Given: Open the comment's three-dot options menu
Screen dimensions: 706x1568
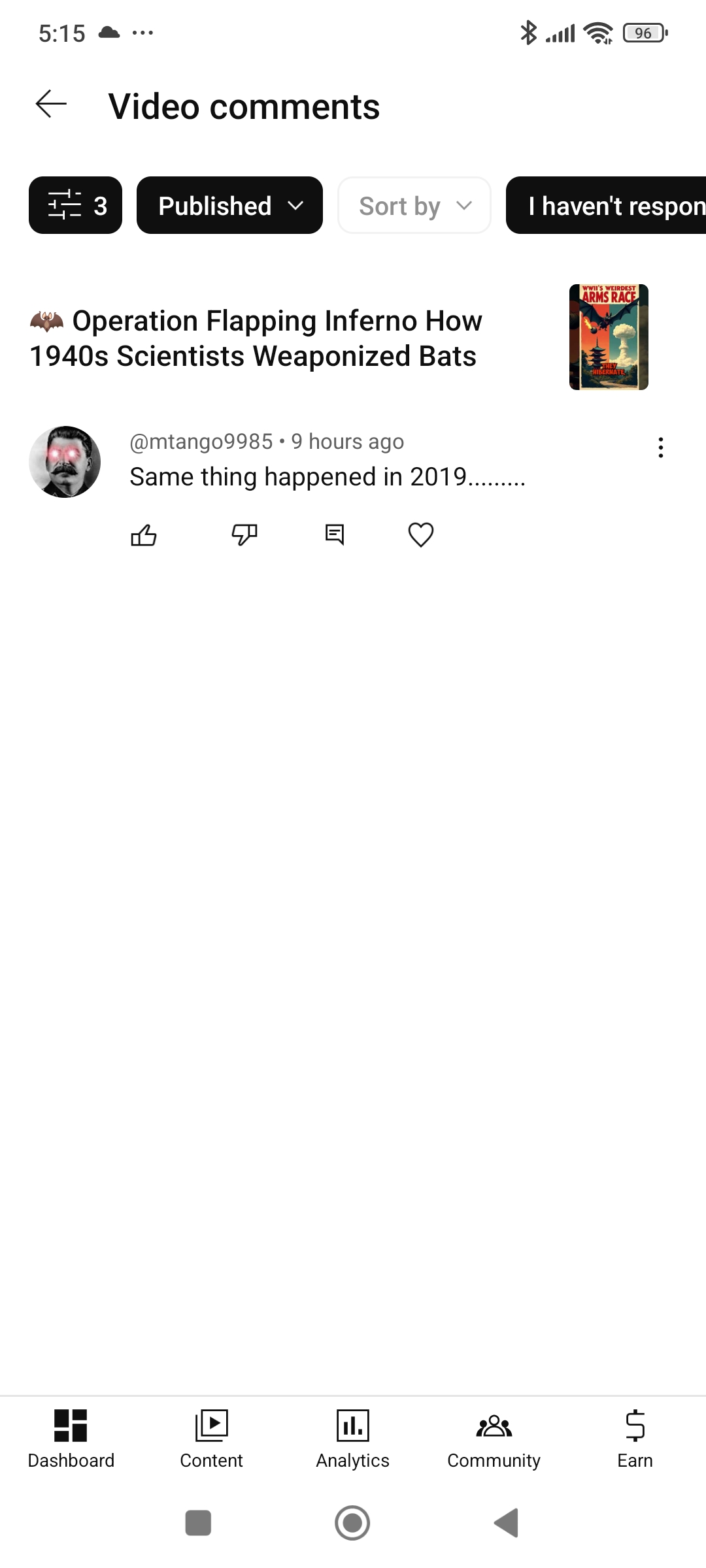Looking at the screenshot, I should point(661,448).
